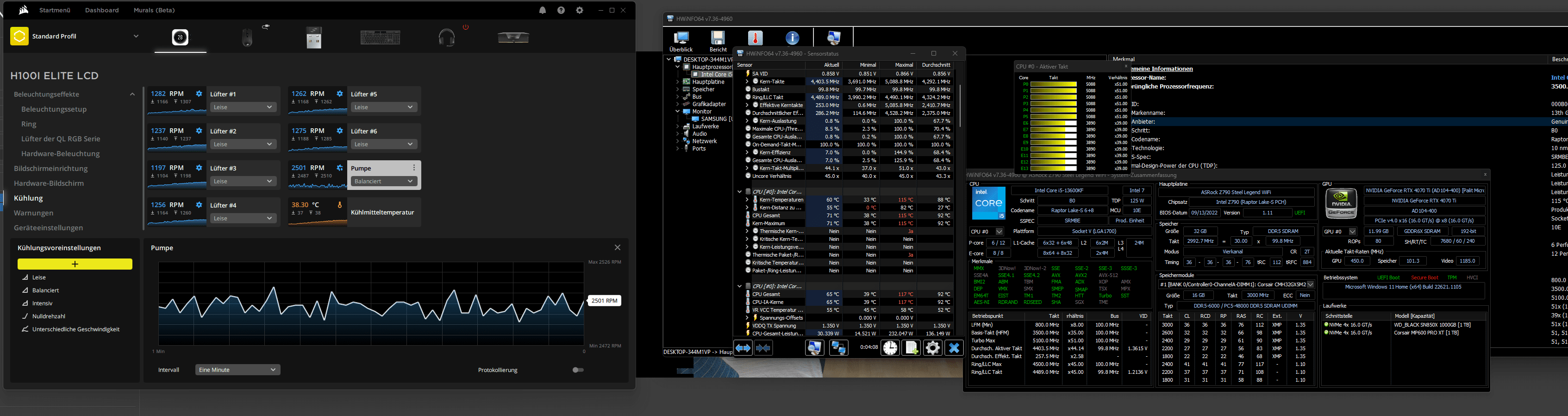Open Startmenü tab in iCUE
Viewport: 1568px width, 416px height.
coord(55,10)
